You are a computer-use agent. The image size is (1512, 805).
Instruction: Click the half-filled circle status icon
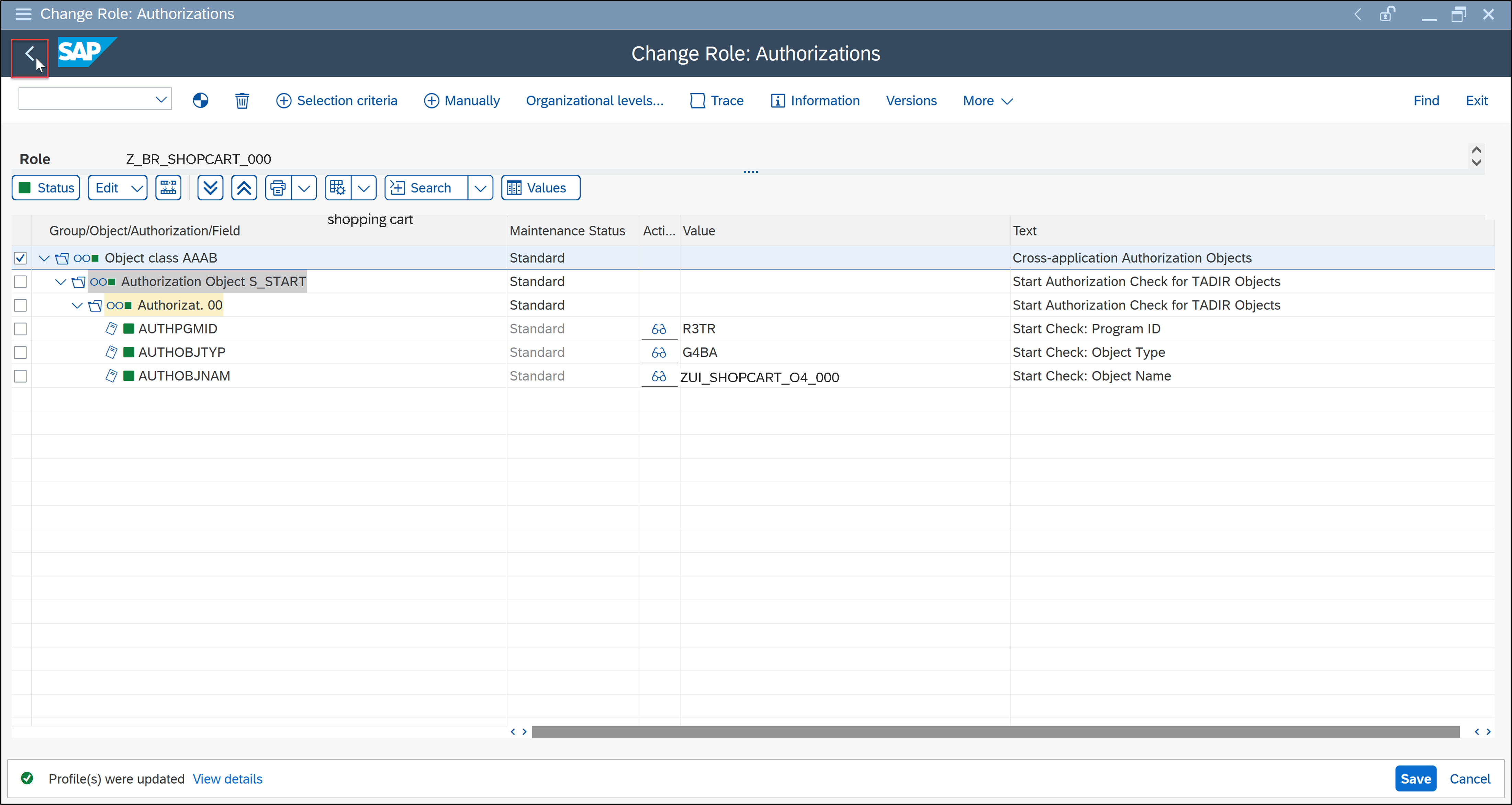tap(200, 101)
